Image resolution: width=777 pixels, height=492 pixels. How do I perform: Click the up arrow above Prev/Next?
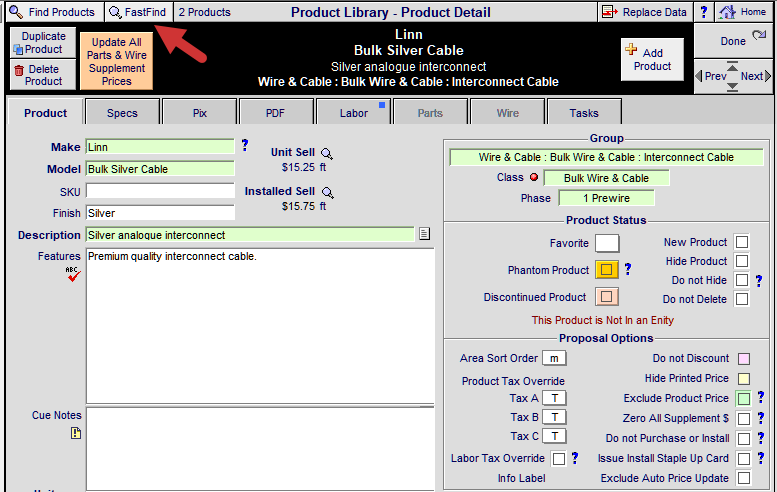[732, 65]
